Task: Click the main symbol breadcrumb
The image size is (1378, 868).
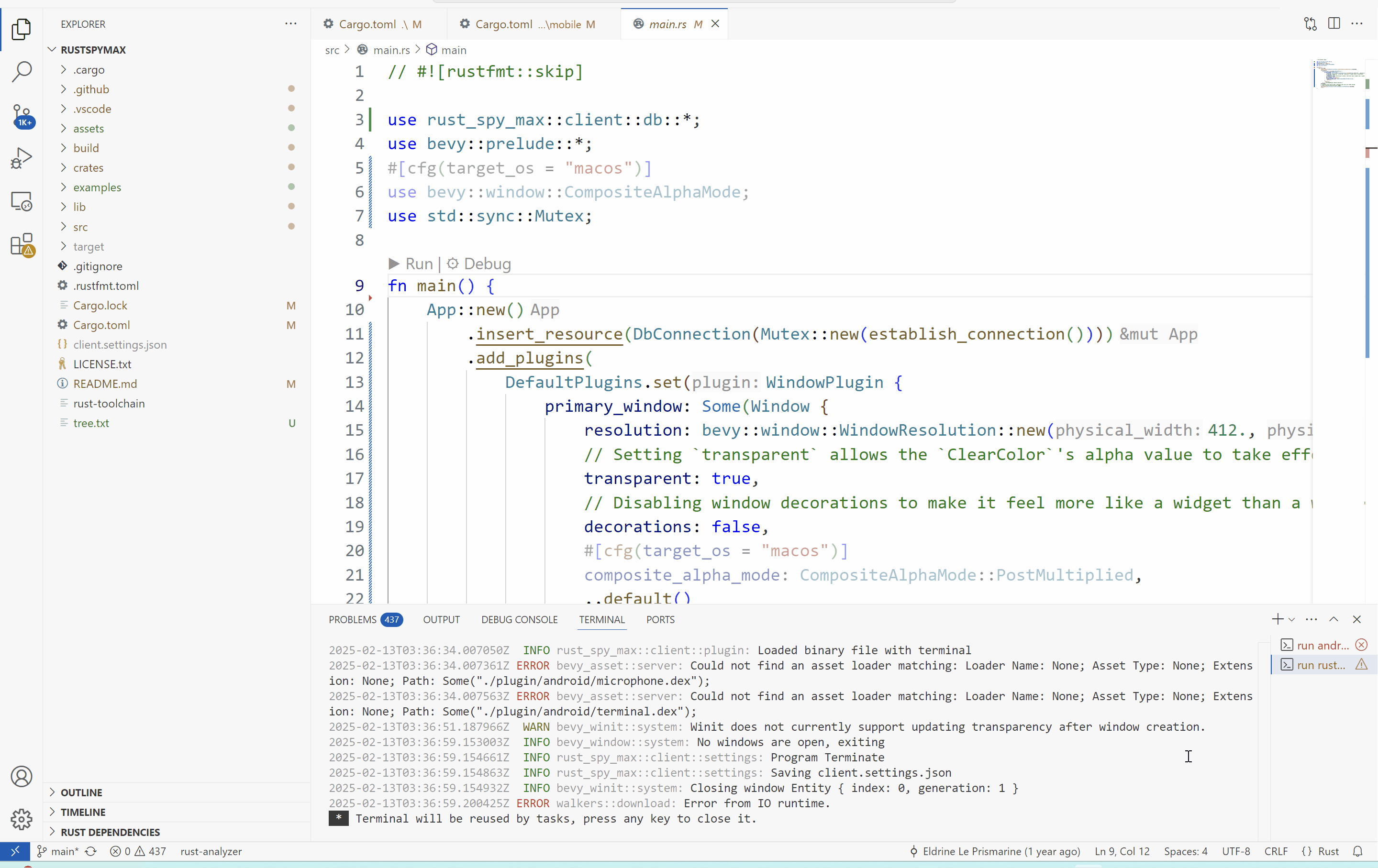Action: click(447, 50)
